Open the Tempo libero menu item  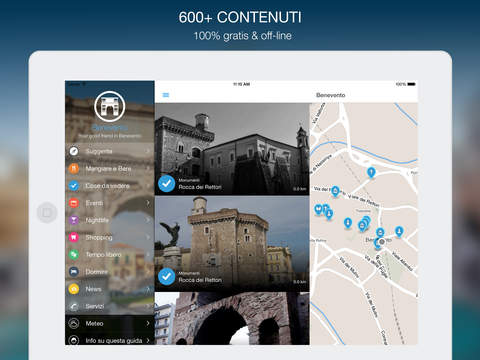[110, 254]
